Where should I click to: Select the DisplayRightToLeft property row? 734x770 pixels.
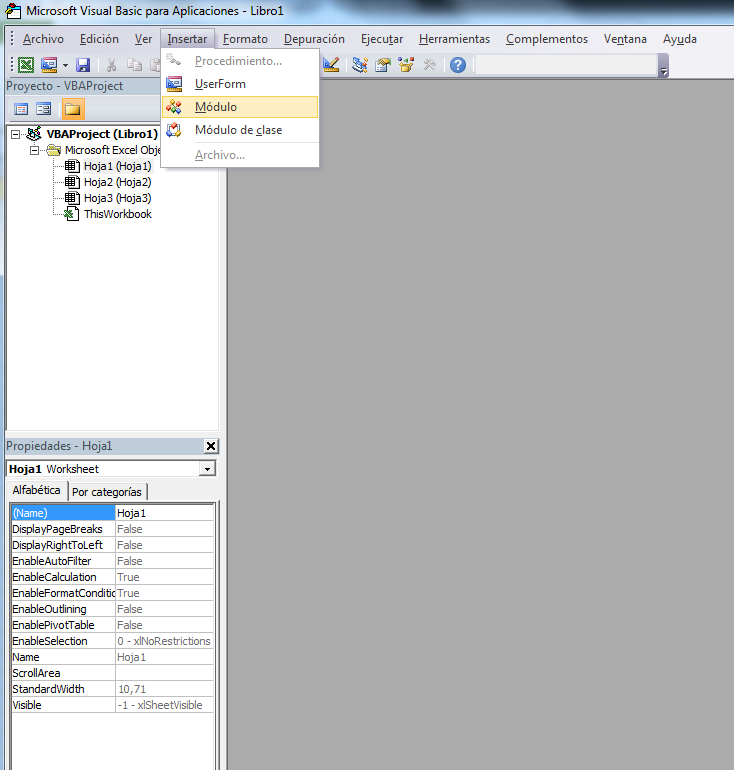click(x=112, y=545)
